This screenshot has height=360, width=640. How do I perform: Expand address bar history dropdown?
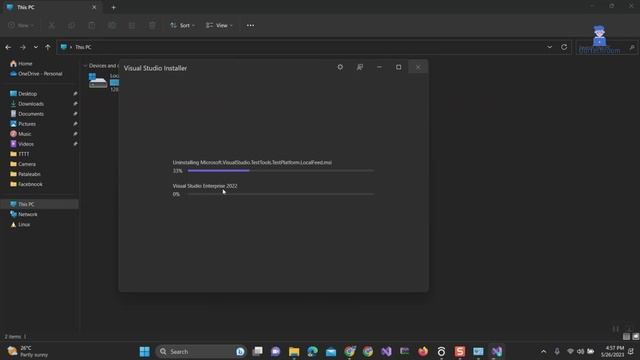tap(549, 47)
